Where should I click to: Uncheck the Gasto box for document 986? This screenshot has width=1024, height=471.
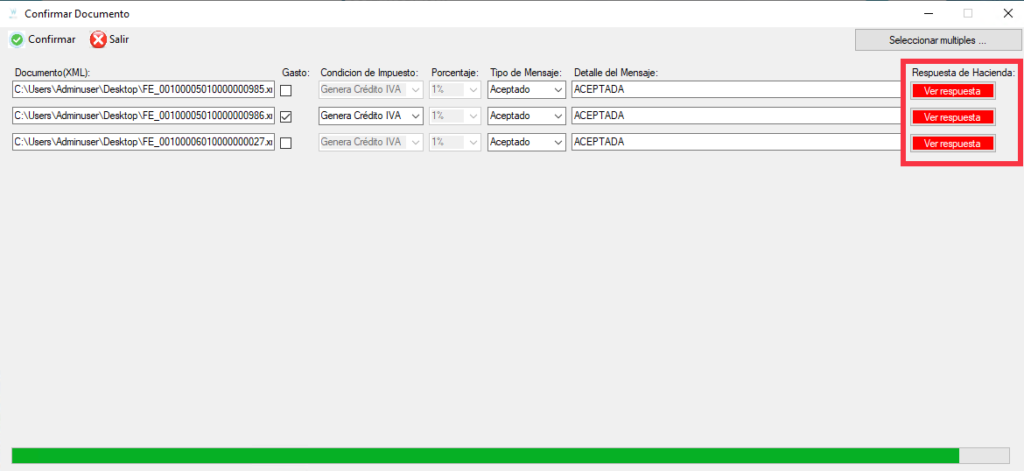click(x=286, y=116)
